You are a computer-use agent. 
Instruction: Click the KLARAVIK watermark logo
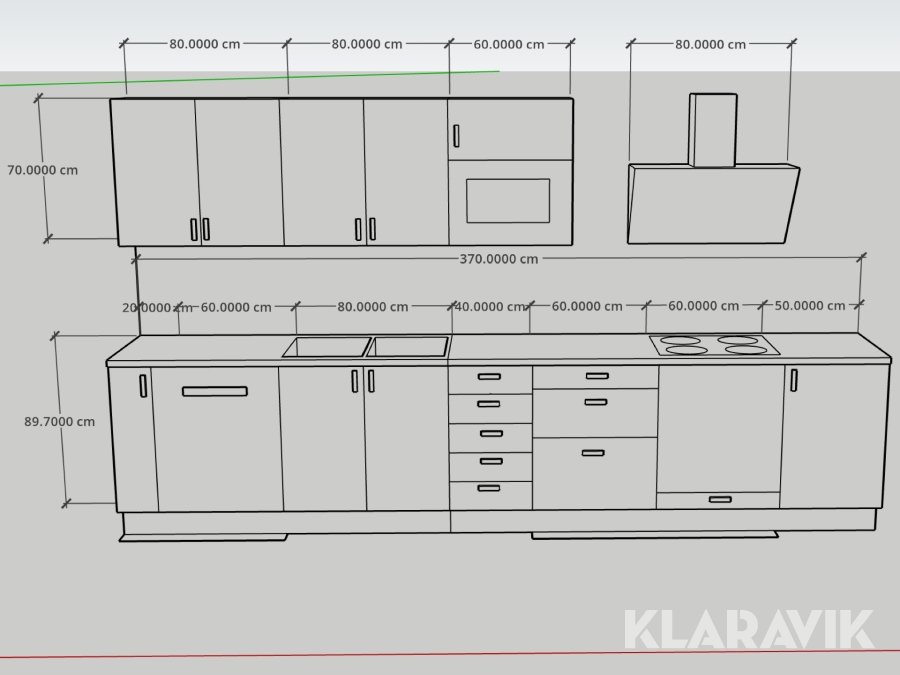[749, 630]
